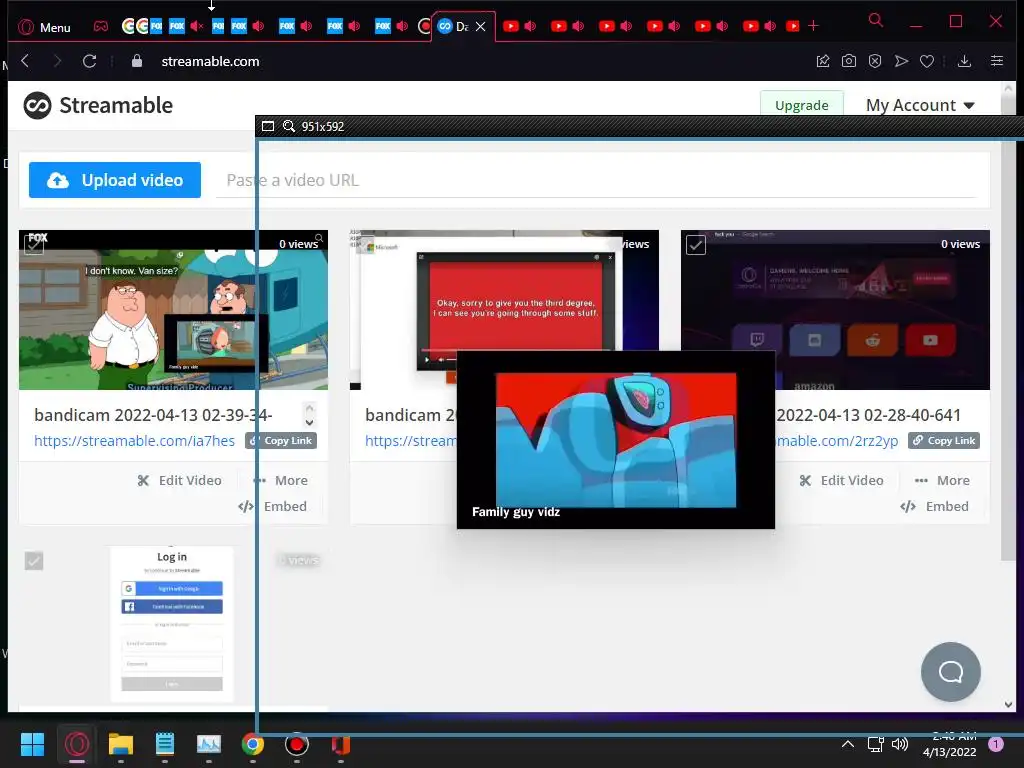The image size is (1024, 768).
Task: Click the capture rectangle icon beside 951x592
Action: (x=268, y=126)
